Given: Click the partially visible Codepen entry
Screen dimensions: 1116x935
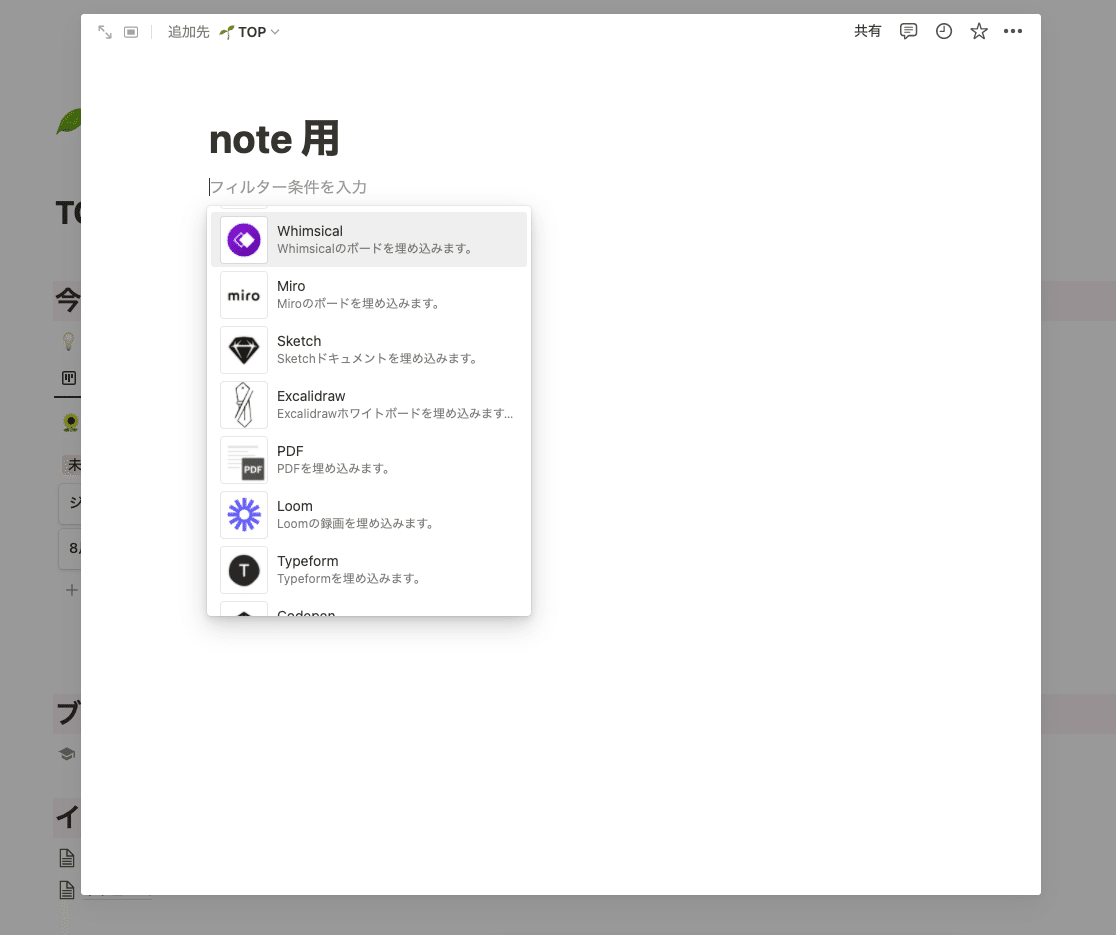Looking at the screenshot, I should (369, 608).
